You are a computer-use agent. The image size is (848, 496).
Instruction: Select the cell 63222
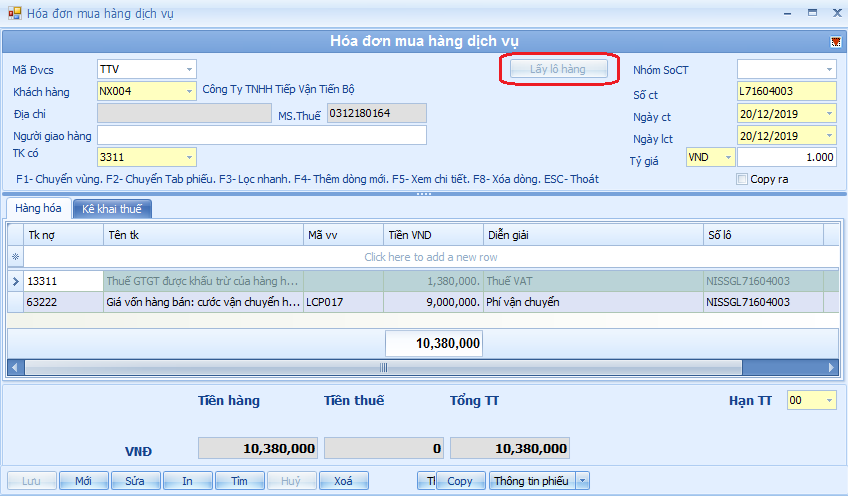coord(64,302)
